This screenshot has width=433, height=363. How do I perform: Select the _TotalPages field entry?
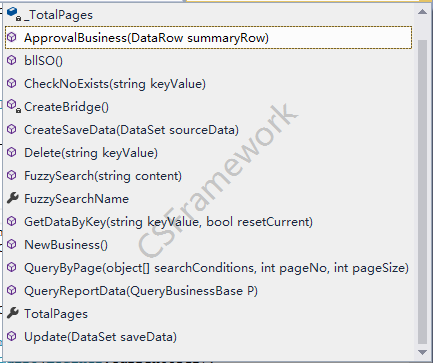click(x=209, y=14)
